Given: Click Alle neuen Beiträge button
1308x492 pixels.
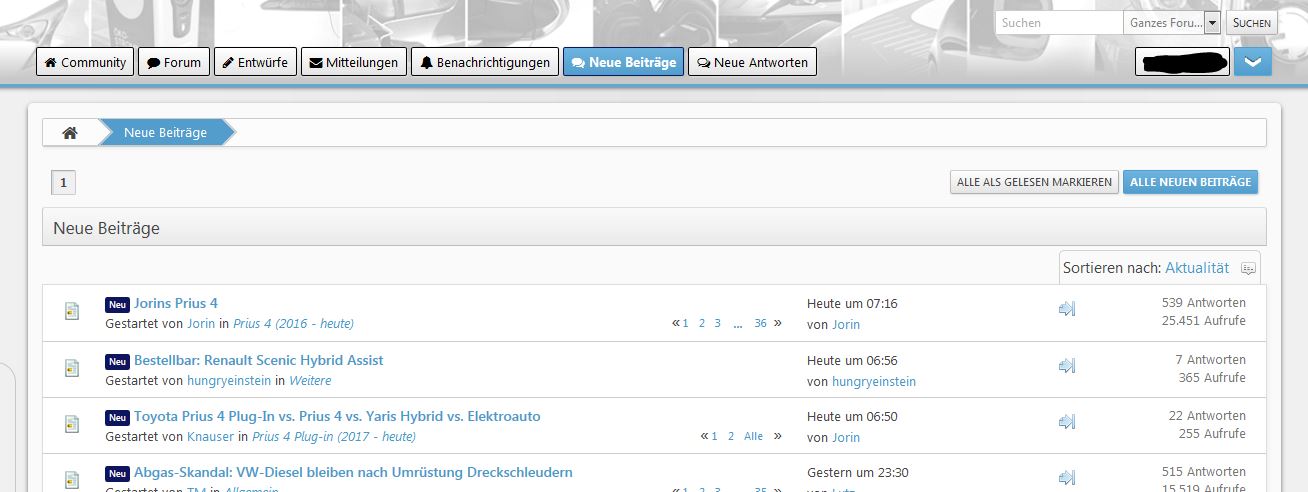Looking at the screenshot, I should 1190,182.
